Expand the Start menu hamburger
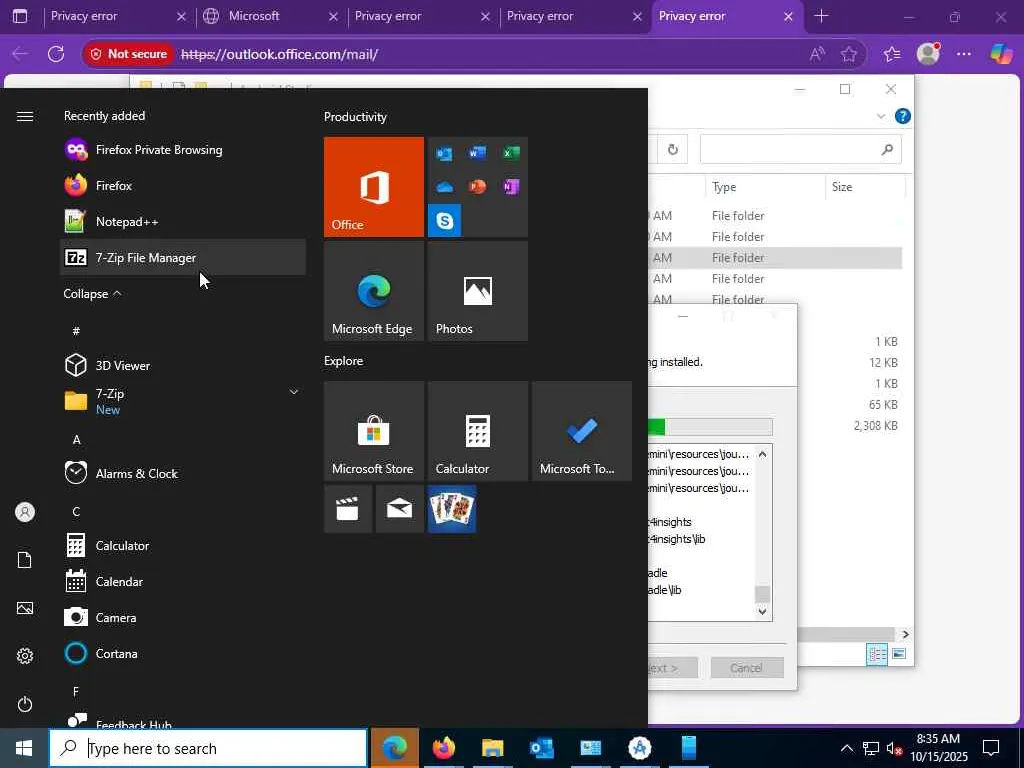This screenshot has width=1024, height=768. [x=25, y=116]
